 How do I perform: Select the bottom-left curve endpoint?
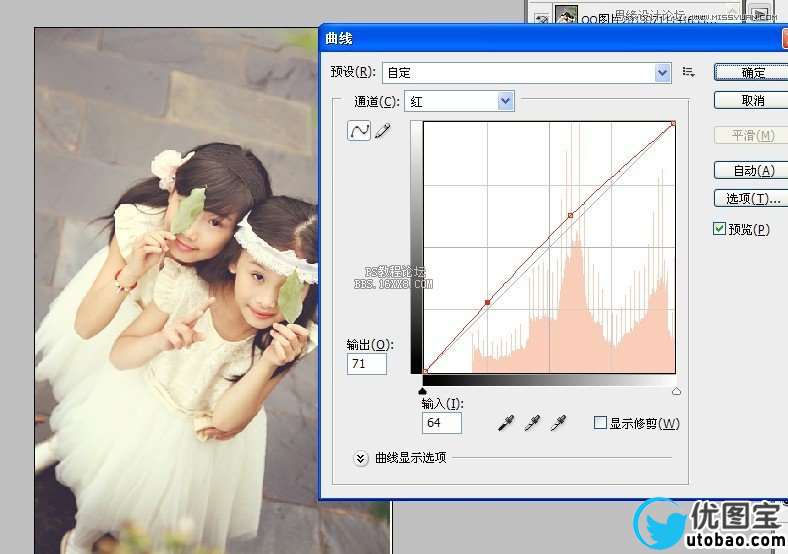pyautogui.click(x=426, y=371)
